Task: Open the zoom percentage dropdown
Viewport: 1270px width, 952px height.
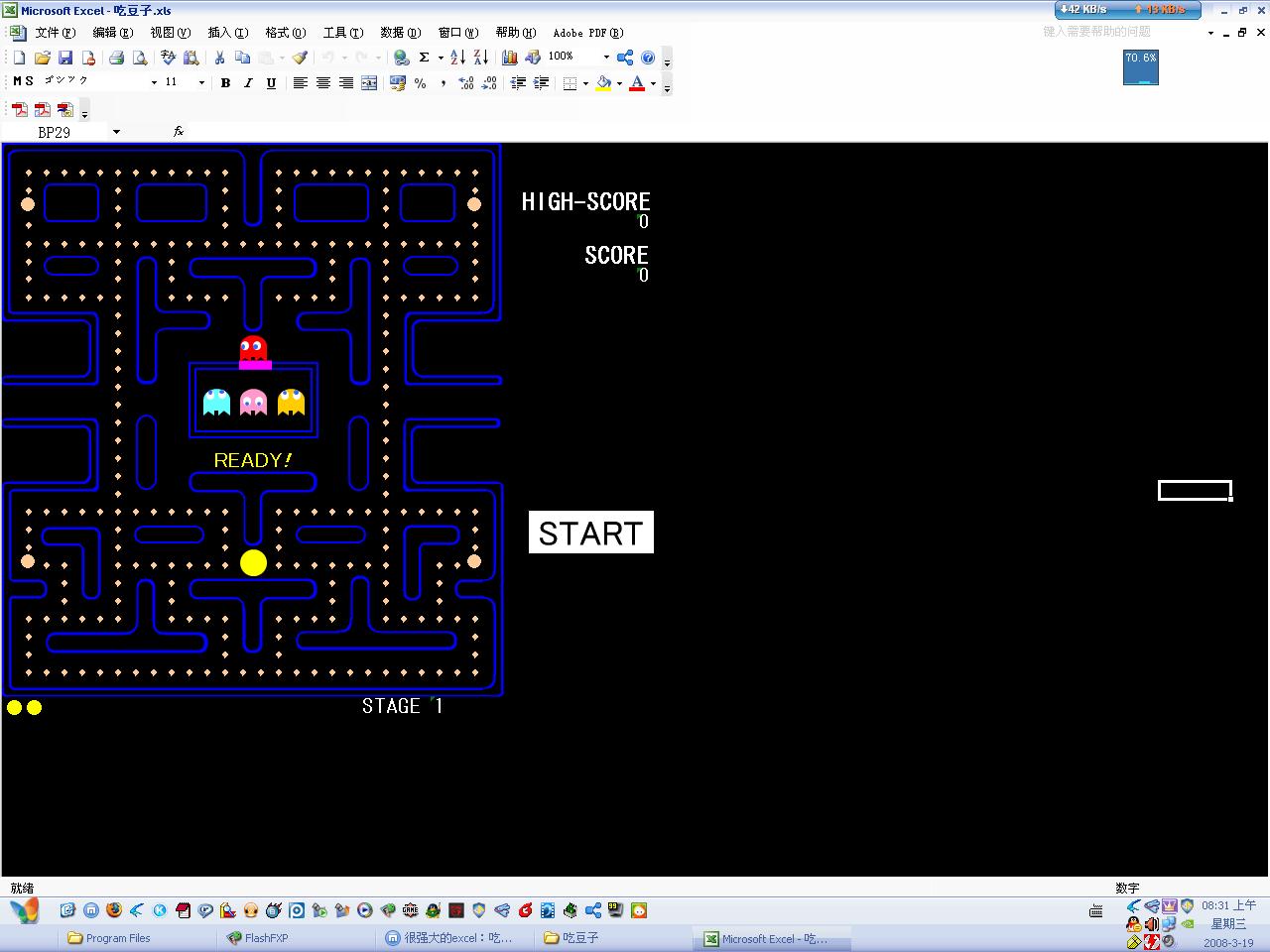Action: [606, 58]
